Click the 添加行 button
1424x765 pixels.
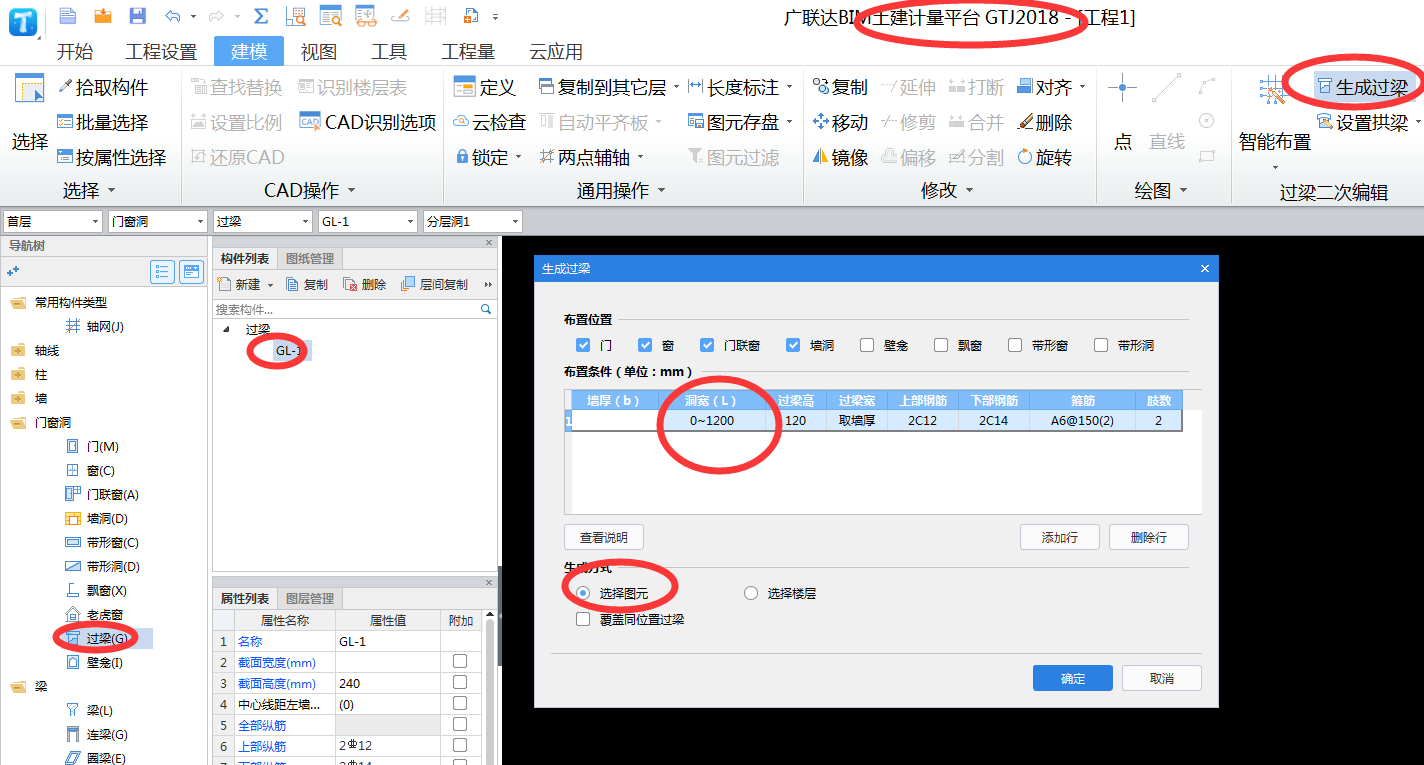[1060, 537]
